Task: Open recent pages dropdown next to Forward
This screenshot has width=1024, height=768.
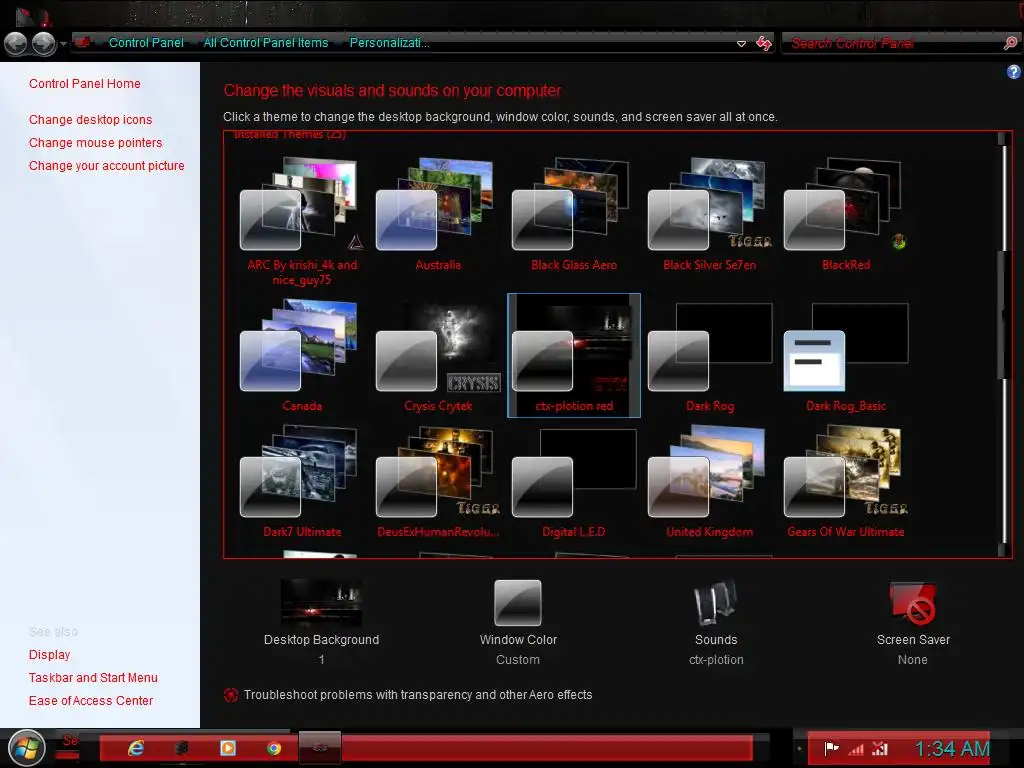Action: [63, 44]
